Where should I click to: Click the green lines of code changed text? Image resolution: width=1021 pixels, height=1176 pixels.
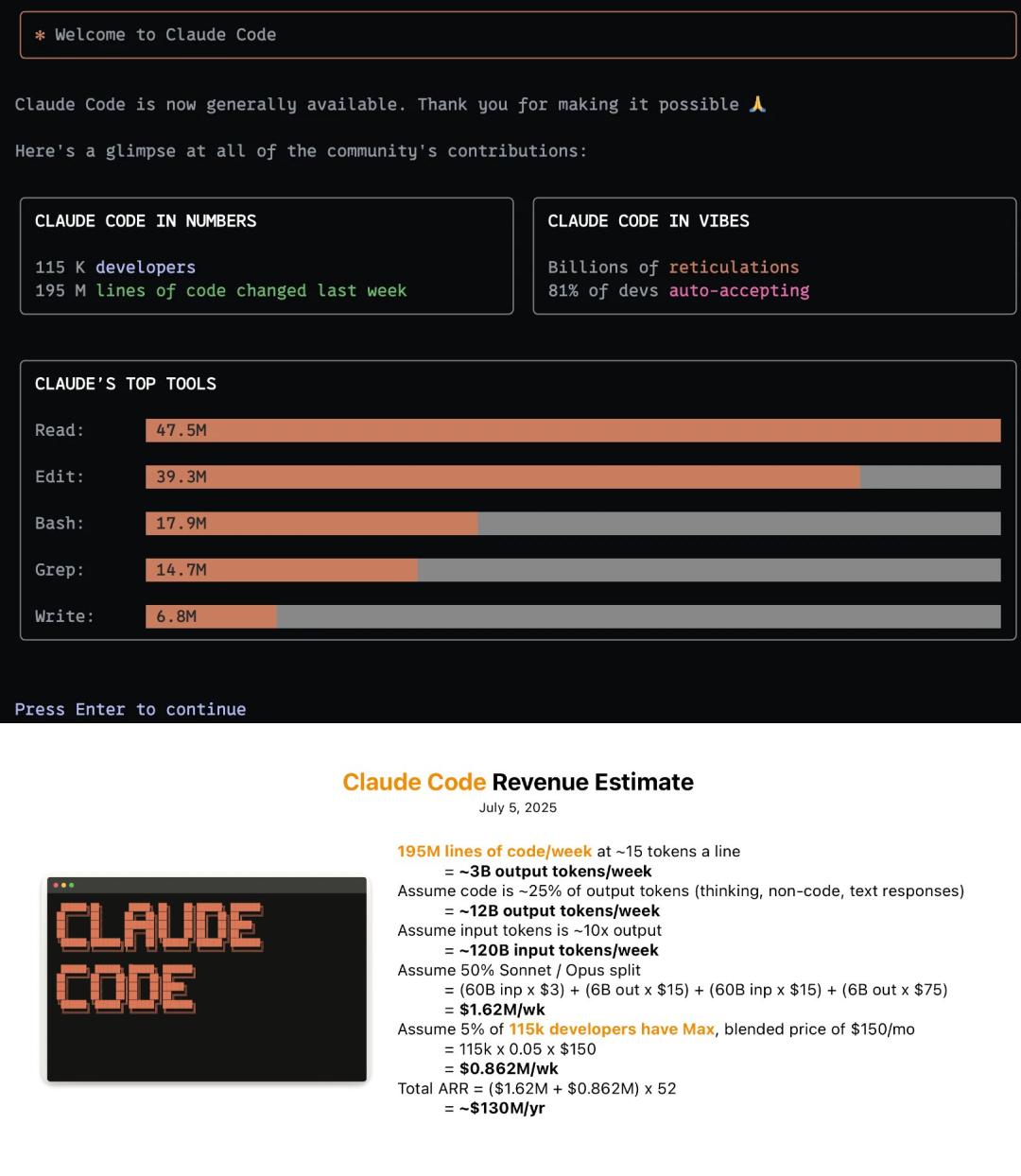point(251,290)
